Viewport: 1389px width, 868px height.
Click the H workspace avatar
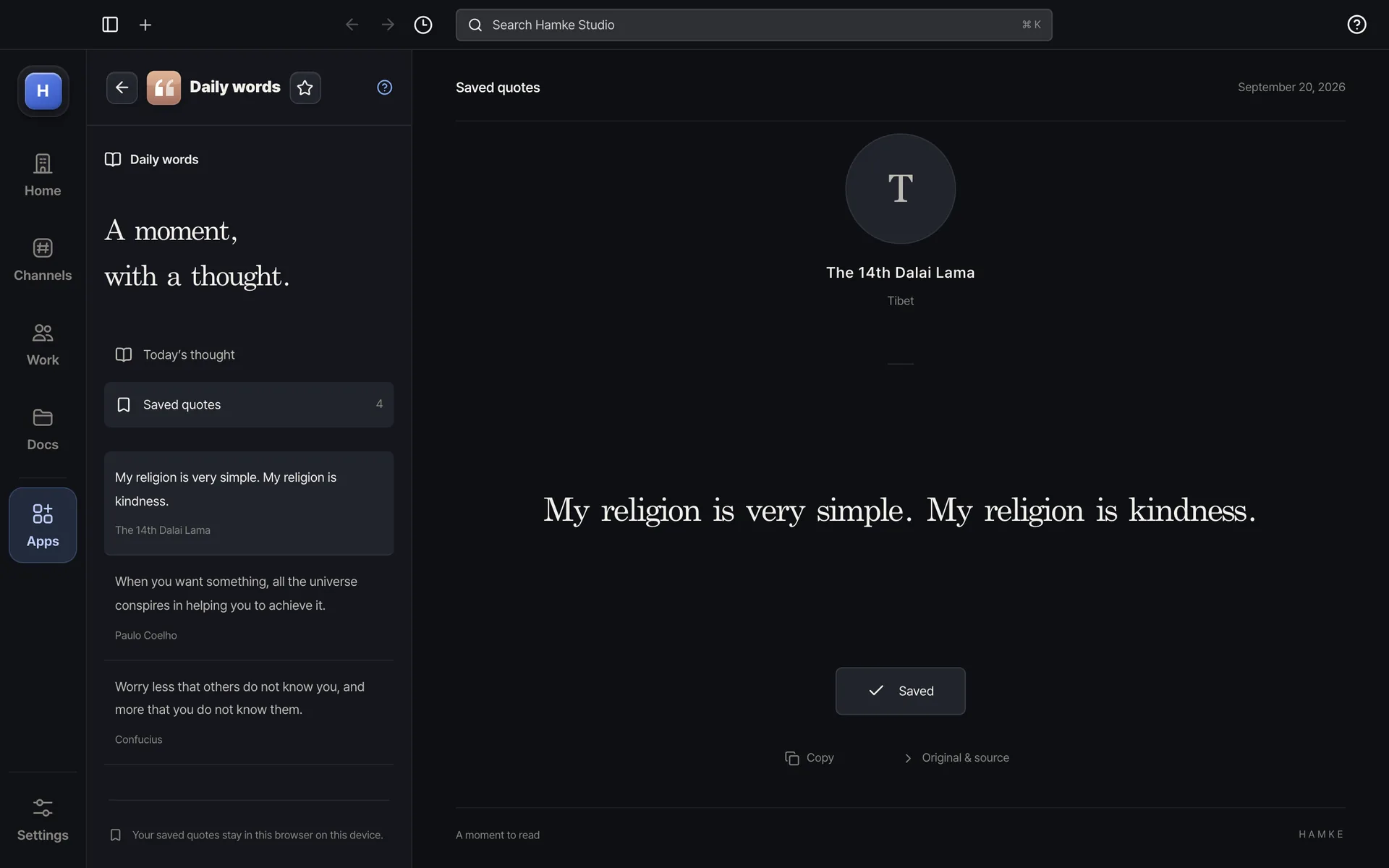click(x=43, y=91)
